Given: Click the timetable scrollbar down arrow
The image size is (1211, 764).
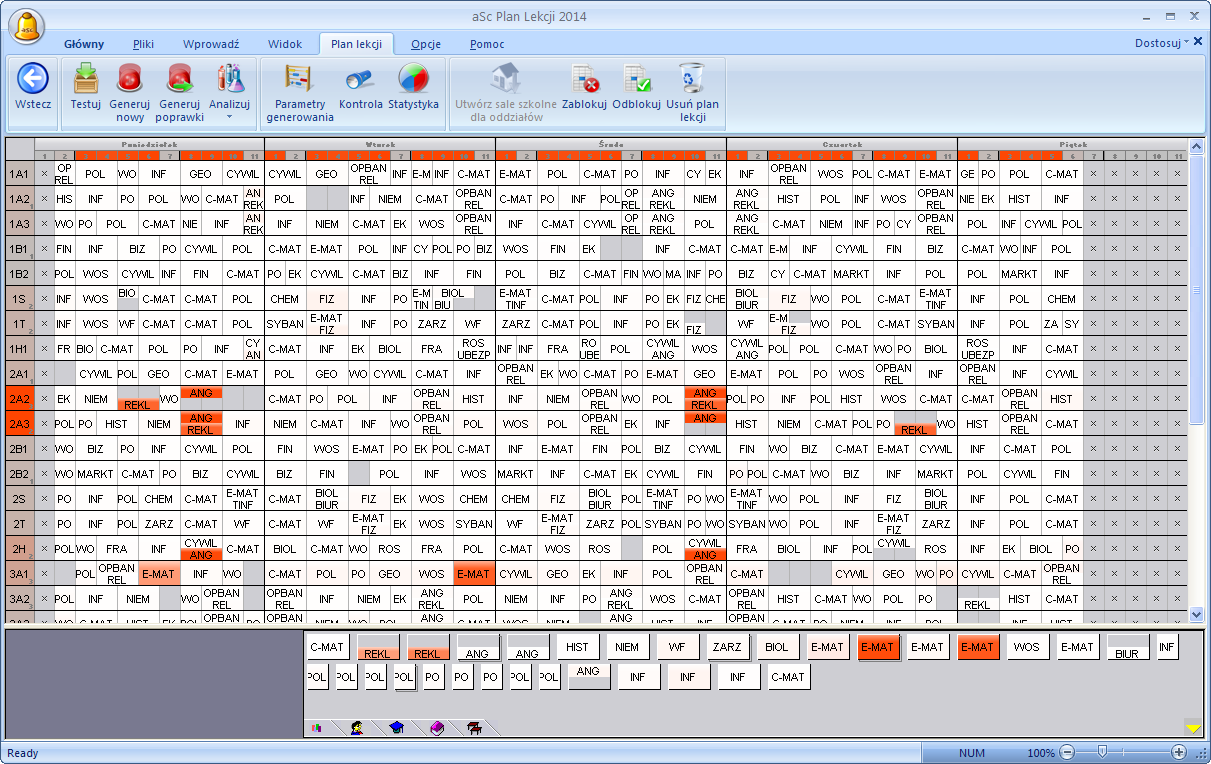Looking at the screenshot, I should point(1197,614).
